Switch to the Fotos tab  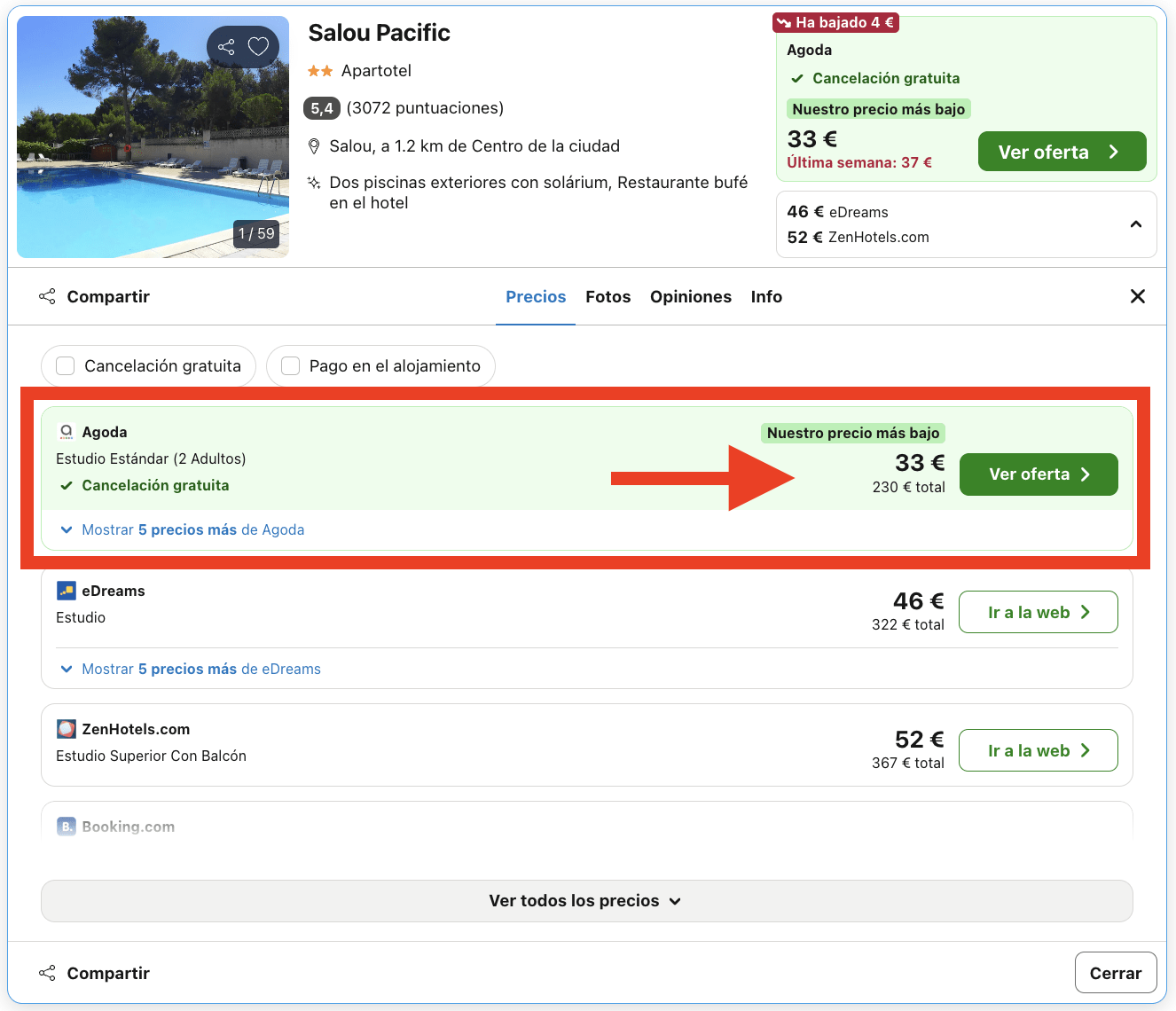click(x=608, y=296)
